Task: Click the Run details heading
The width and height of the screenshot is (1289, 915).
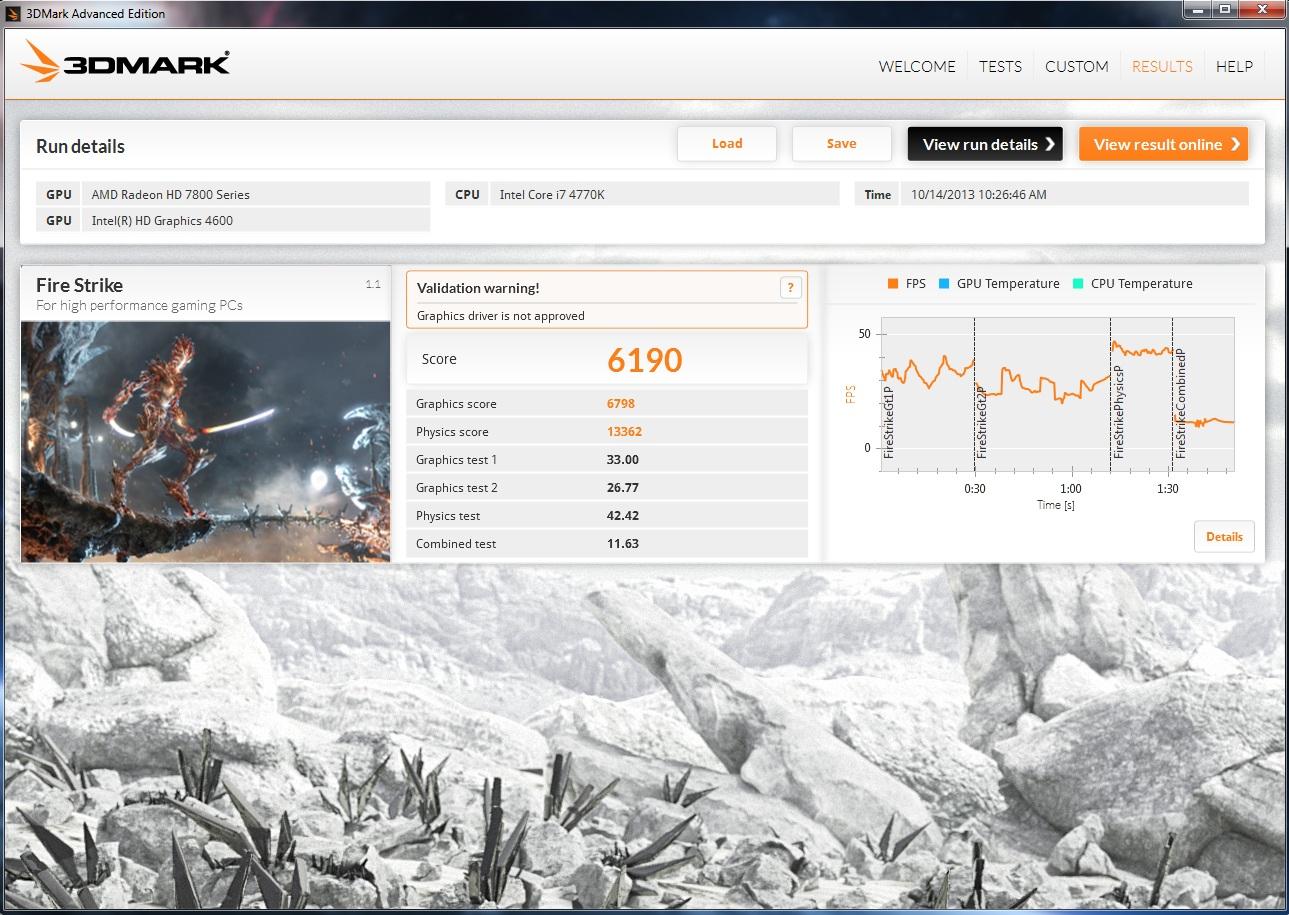Action: point(80,146)
